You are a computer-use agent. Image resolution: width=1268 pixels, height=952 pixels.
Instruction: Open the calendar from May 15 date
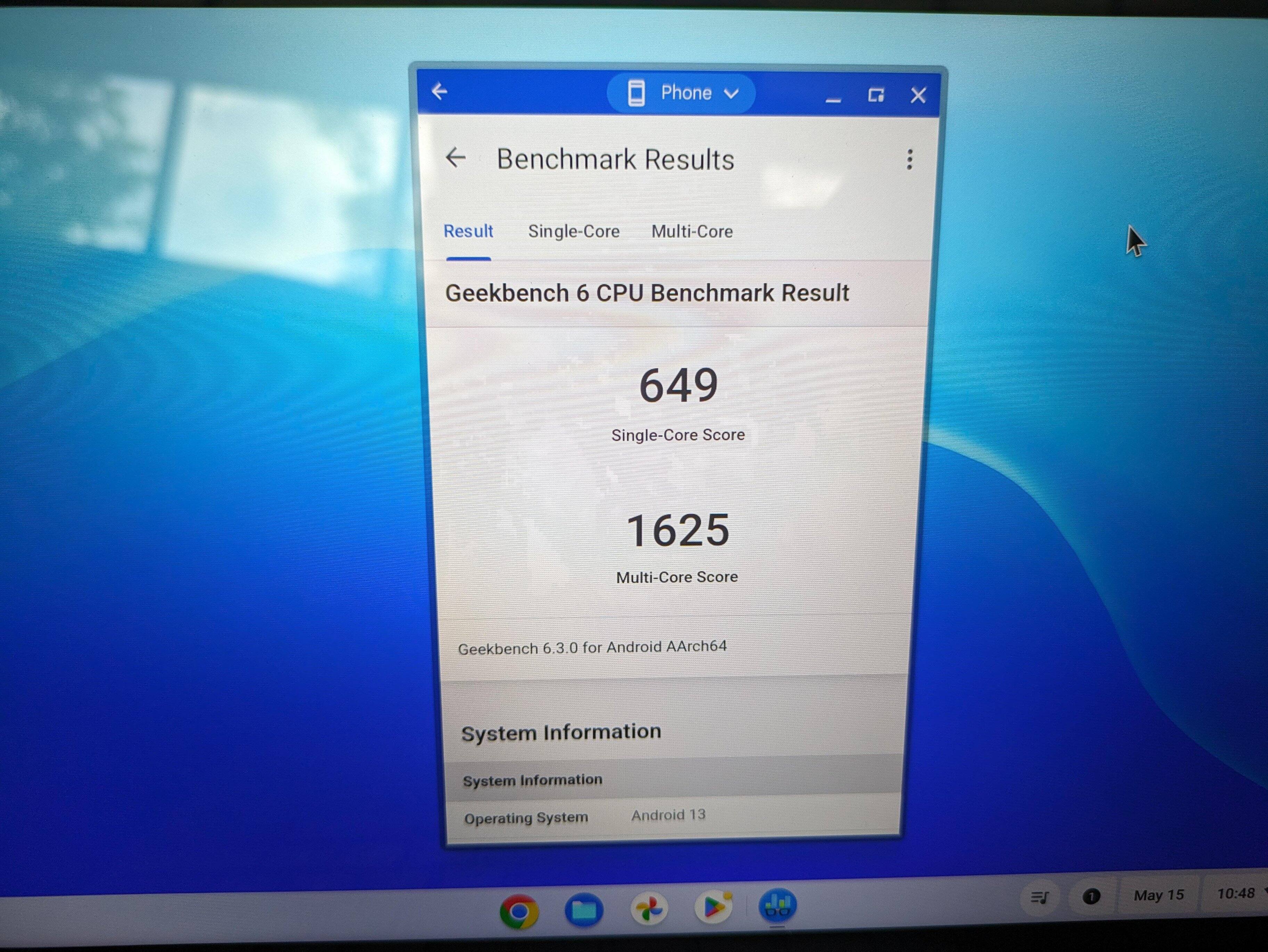tap(1159, 895)
